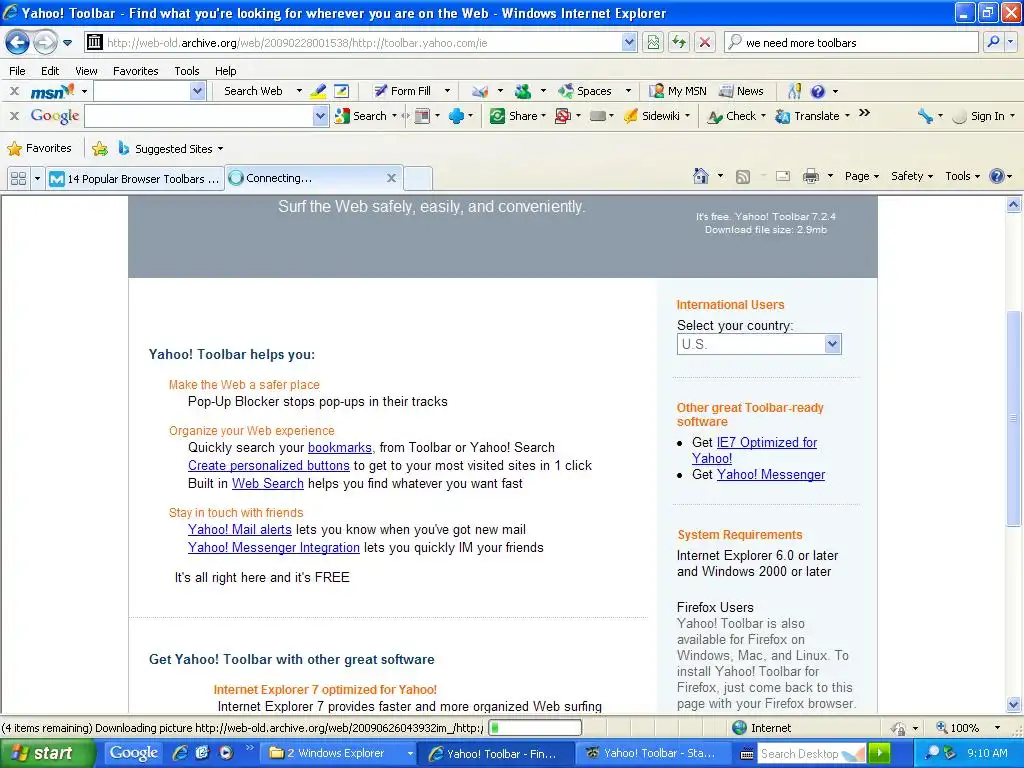Open the Yahoo! Mail alerts link
The image size is (1024, 768).
[x=240, y=530]
